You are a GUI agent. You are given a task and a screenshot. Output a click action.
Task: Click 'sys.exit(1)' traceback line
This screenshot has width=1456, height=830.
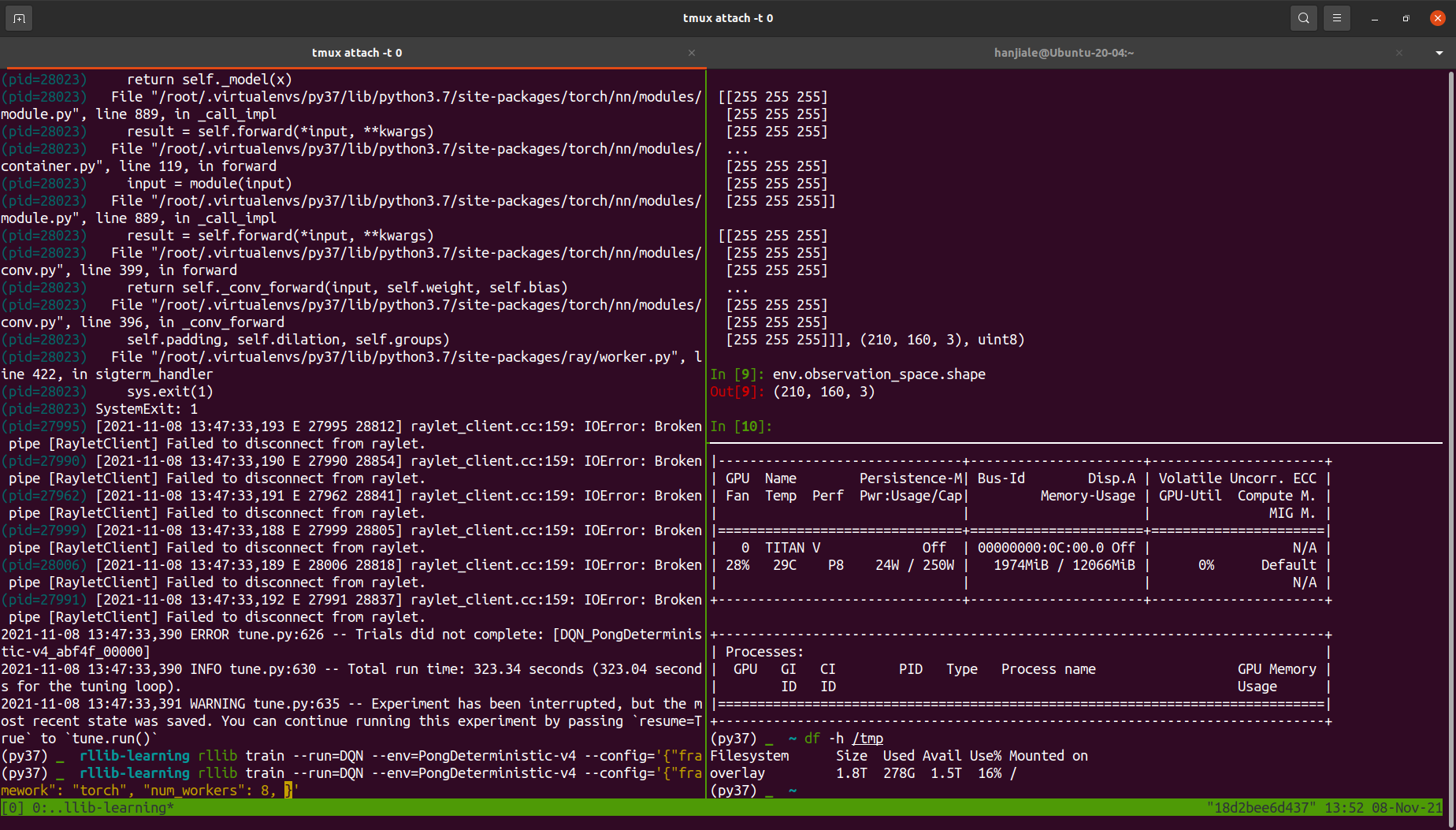pyautogui.click(x=170, y=392)
